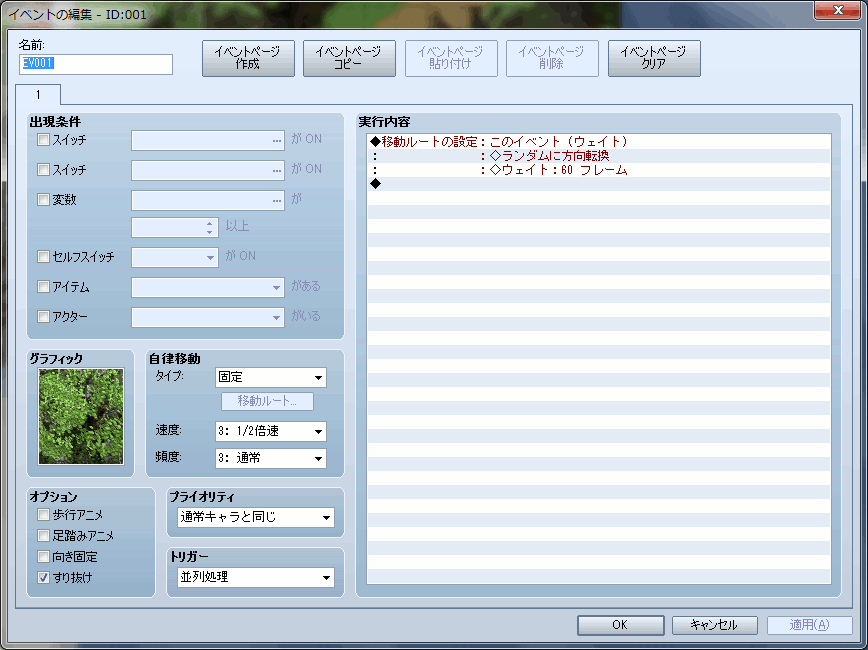Toggle the 向き固定 checkbox
The height and width of the screenshot is (650, 868).
(43, 557)
